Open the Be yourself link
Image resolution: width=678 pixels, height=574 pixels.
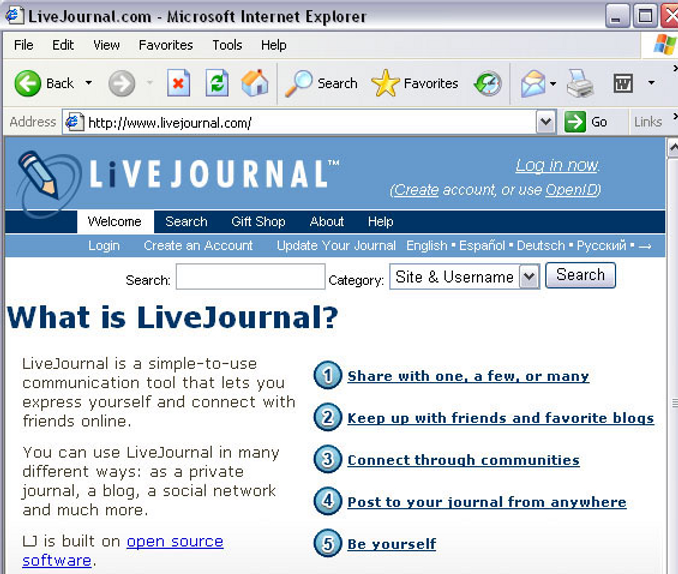tap(392, 544)
